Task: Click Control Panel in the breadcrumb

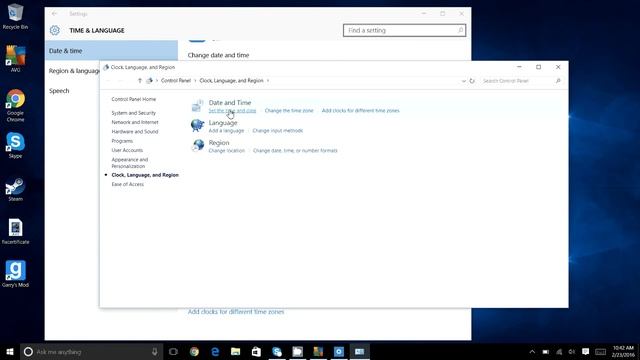Action: coord(176,81)
